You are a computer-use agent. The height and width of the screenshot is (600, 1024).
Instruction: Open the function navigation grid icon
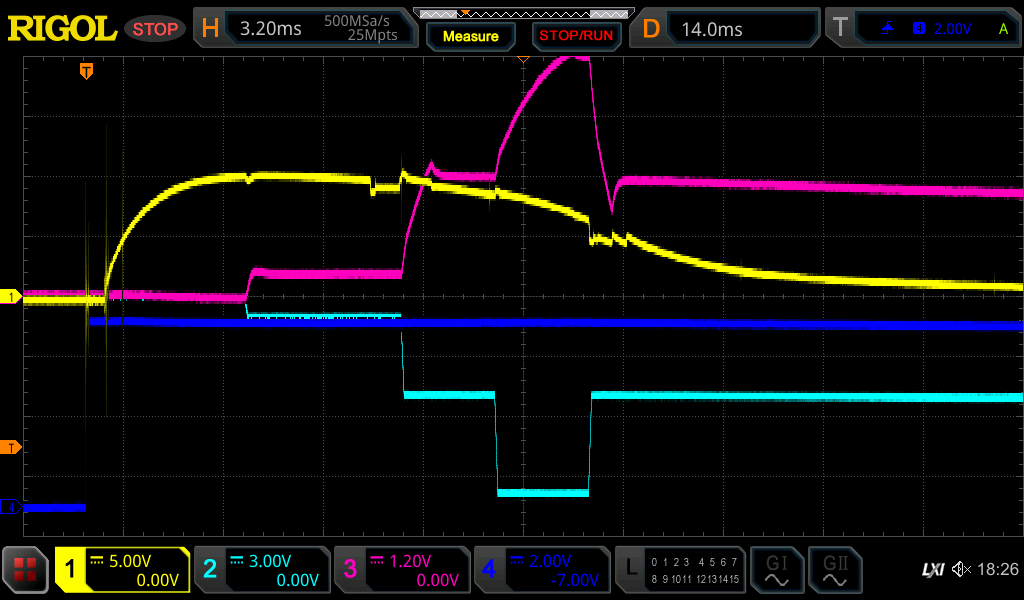tap(25, 570)
